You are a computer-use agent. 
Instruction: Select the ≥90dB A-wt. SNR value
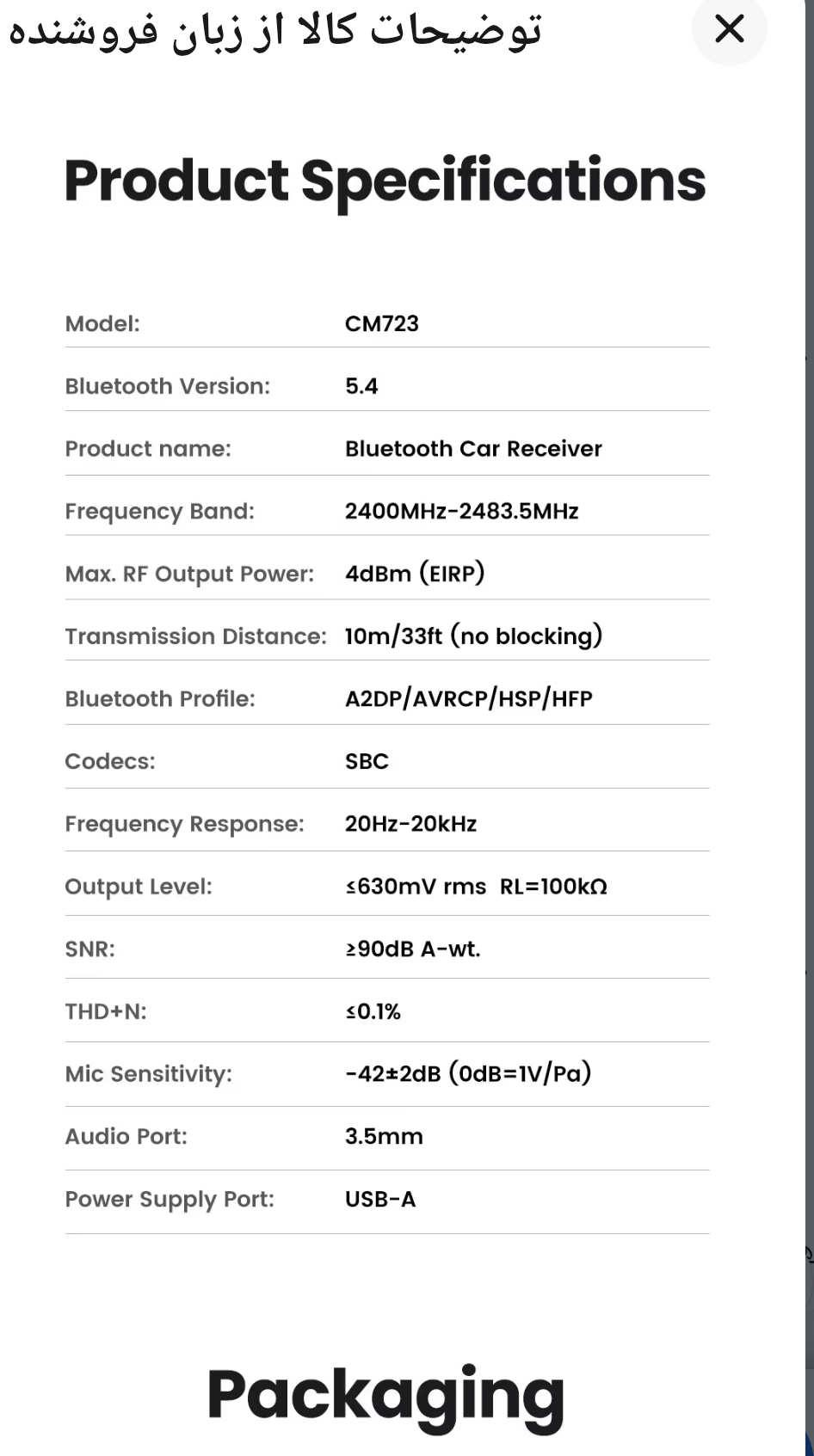pos(412,949)
